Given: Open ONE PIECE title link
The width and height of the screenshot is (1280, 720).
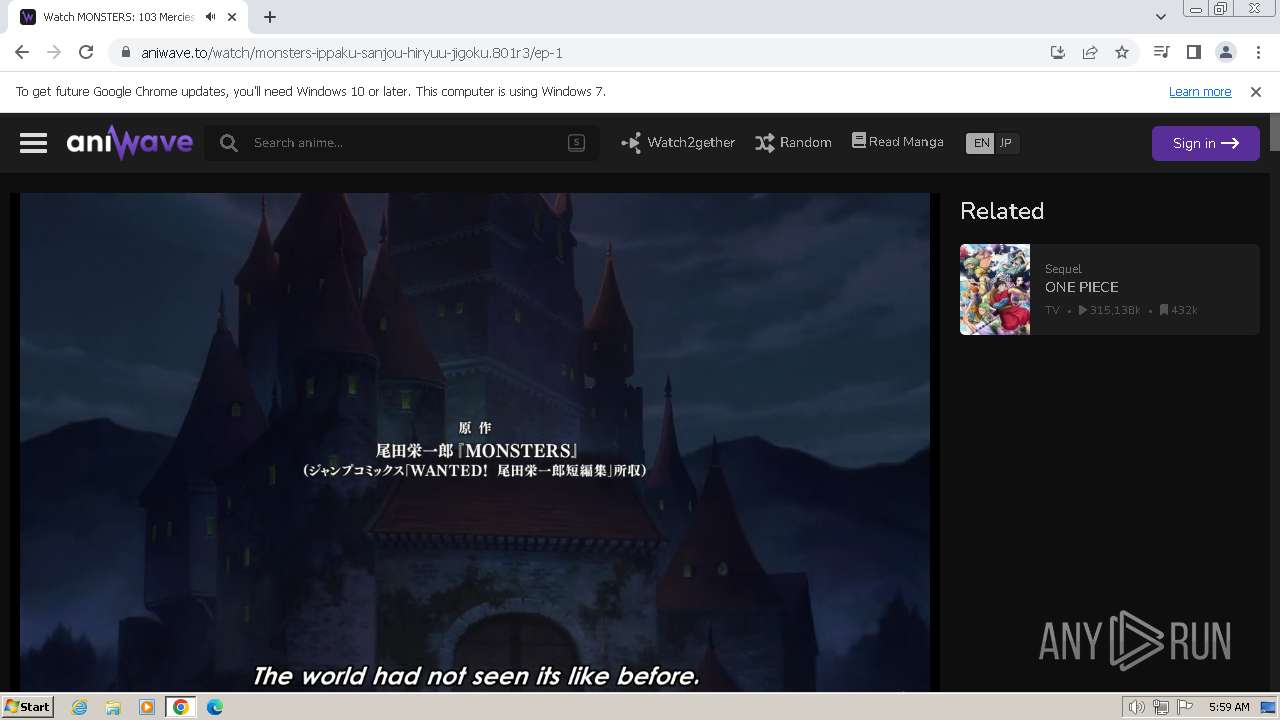Looking at the screenshot, I should pos(1081,287).
